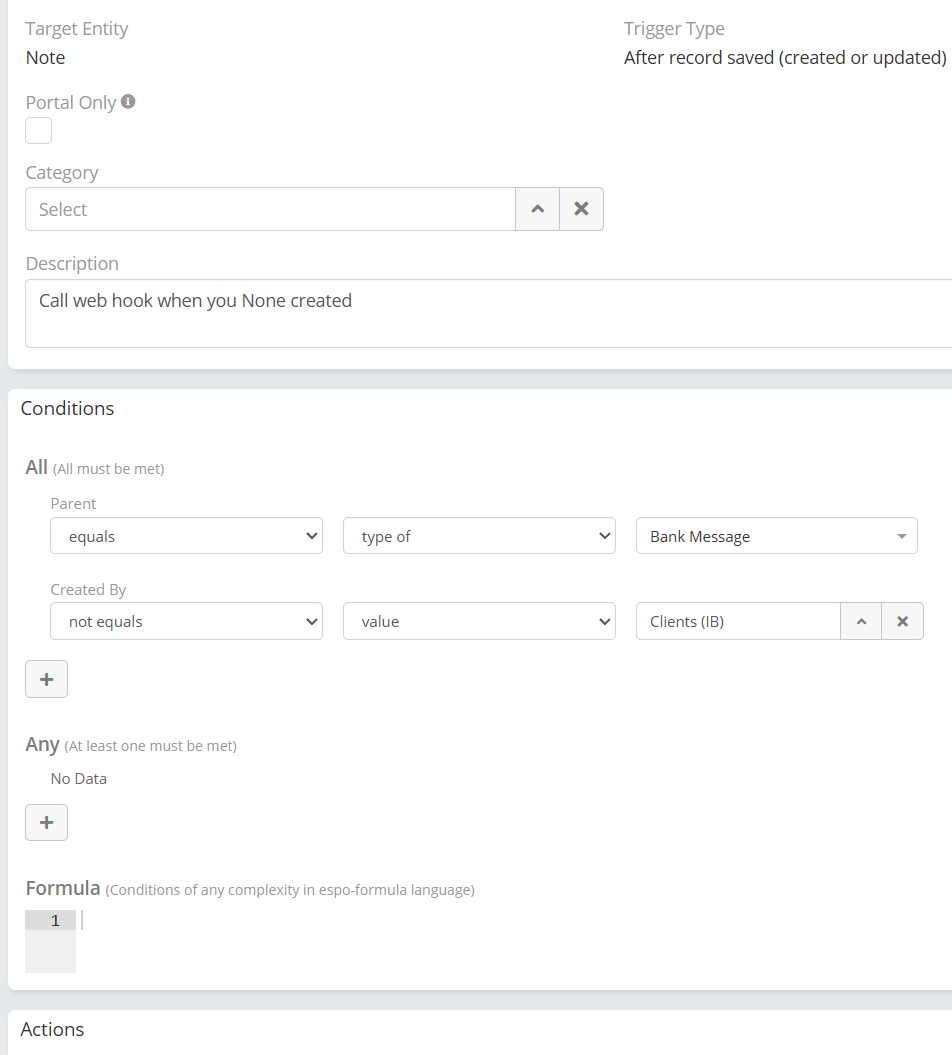Image resolution: width=952 pixels, height=1055 pixels.
Task: Open Category selection list arrow
Action: point(537,209)
